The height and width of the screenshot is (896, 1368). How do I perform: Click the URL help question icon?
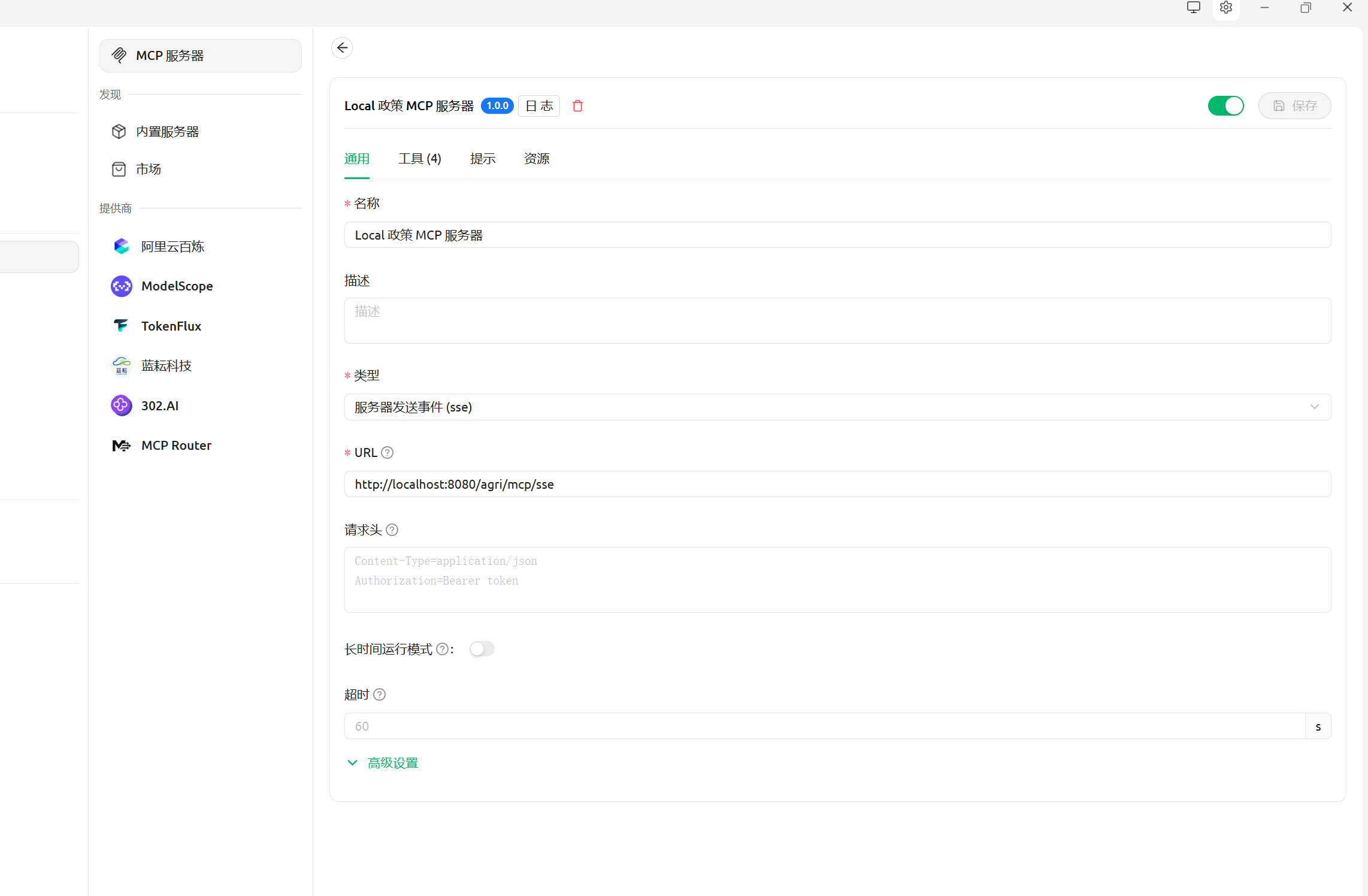[388, 453]
